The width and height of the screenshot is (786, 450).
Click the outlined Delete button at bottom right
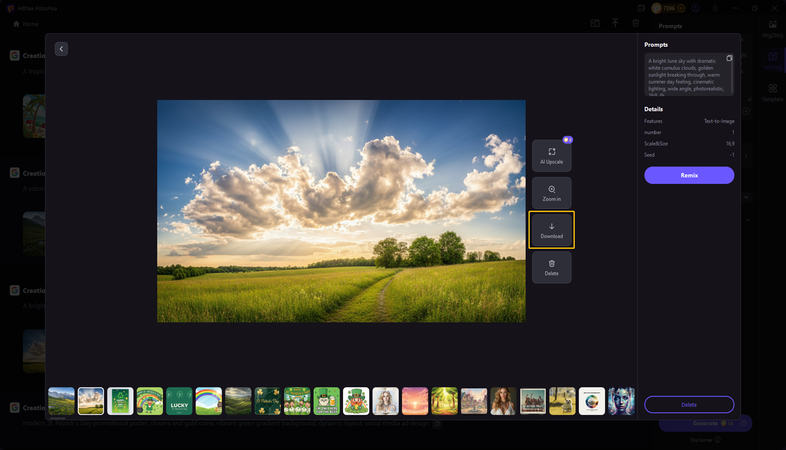pyautogui.click(x=689, y=404)
